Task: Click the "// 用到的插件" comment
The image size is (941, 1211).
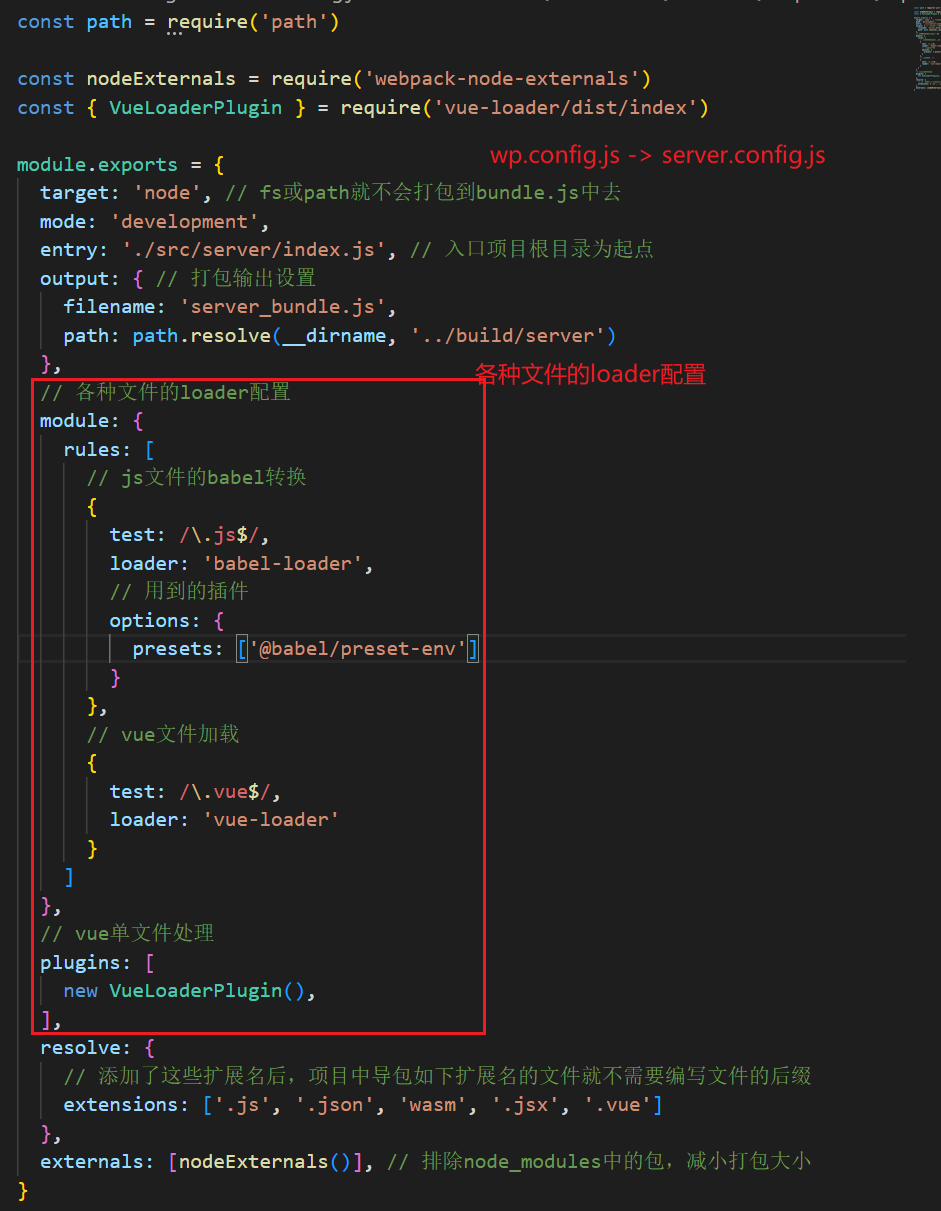Action: [179, 592]
